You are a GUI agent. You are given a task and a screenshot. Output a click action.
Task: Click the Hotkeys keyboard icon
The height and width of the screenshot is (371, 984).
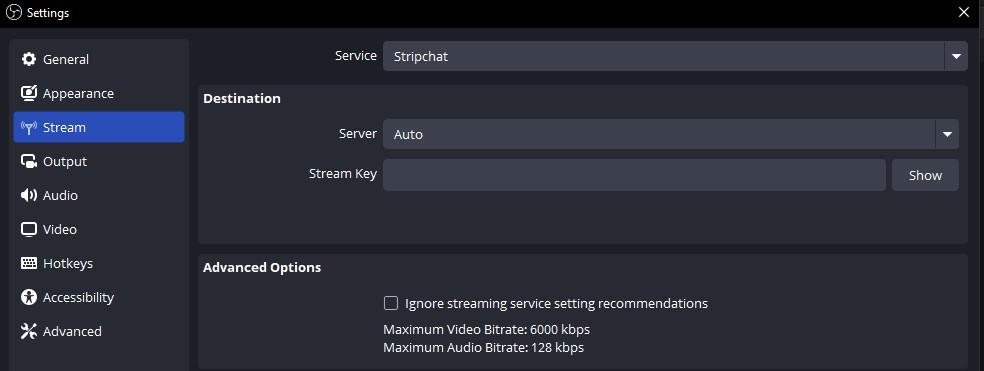[29, 263]
